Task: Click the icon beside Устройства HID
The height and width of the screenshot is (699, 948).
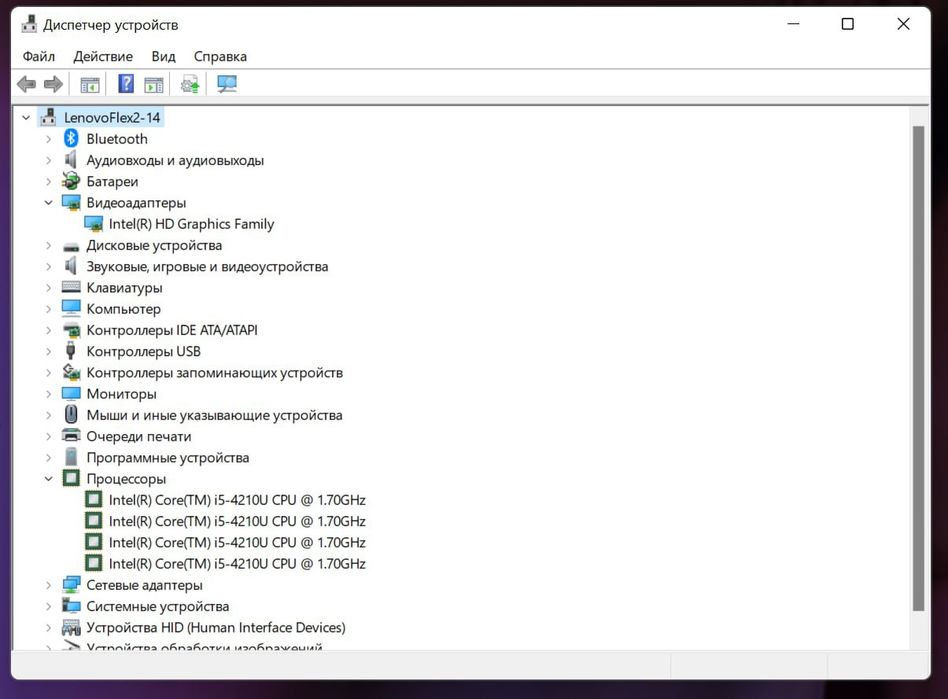Action: (x=71, y=627)
